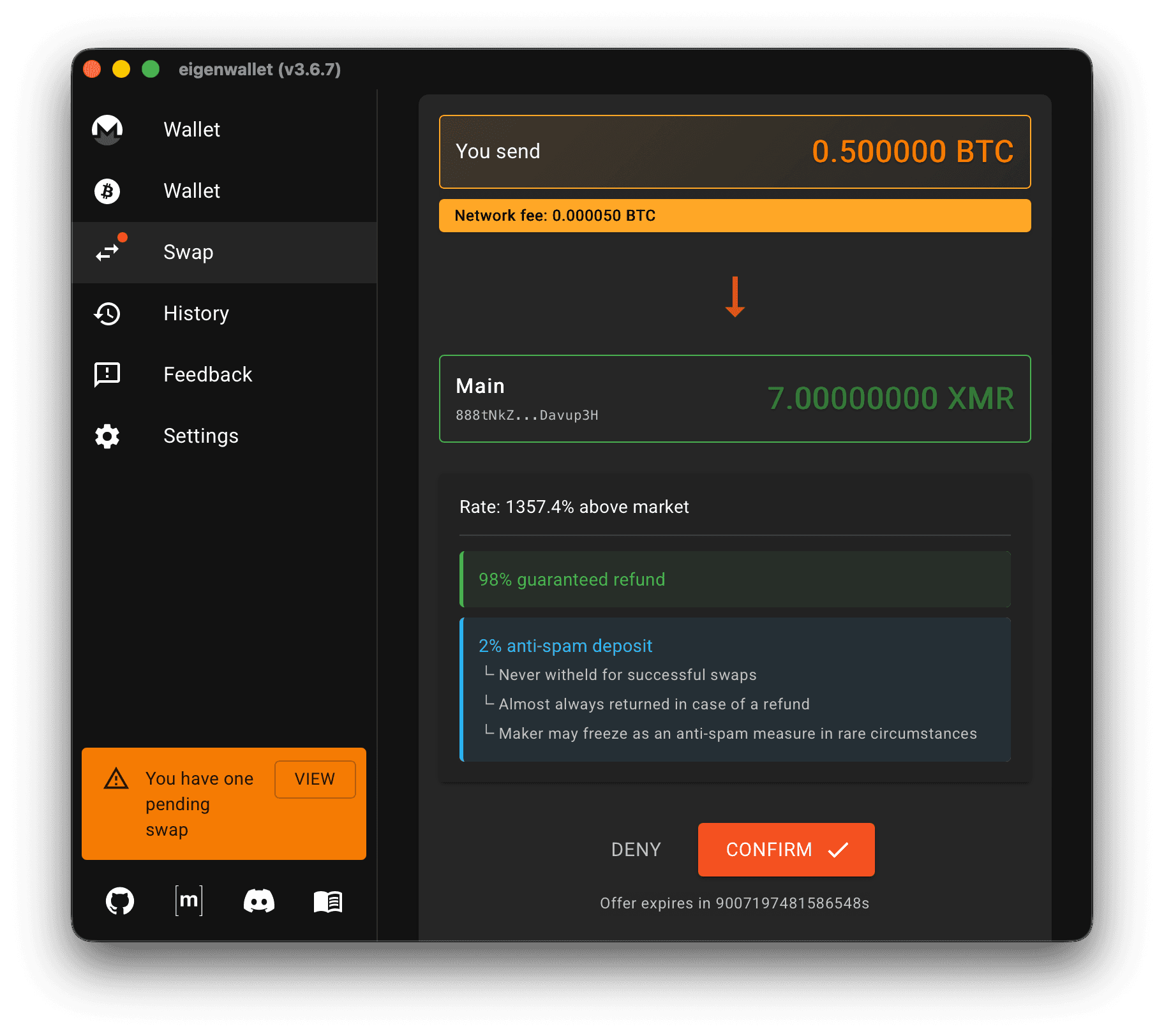
Task: Go to the Feedback section
Action: click(x=207, y=374)
